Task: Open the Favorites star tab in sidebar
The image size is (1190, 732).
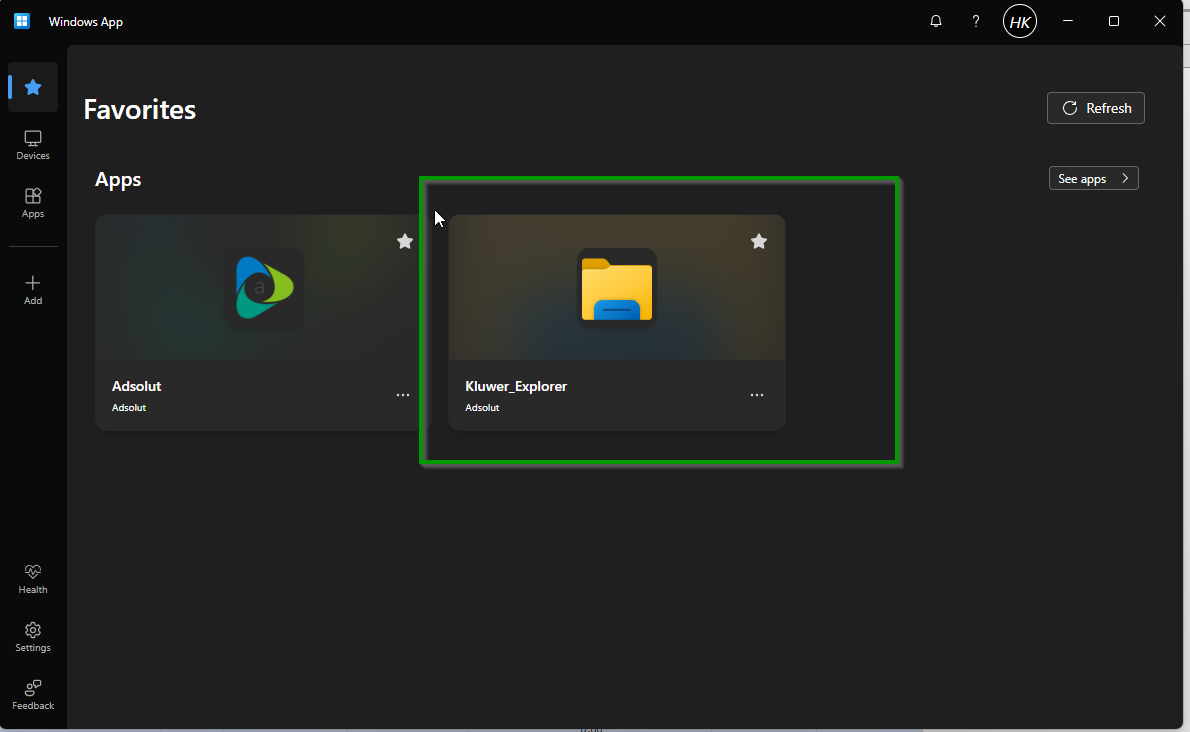Action: [33, 88]
